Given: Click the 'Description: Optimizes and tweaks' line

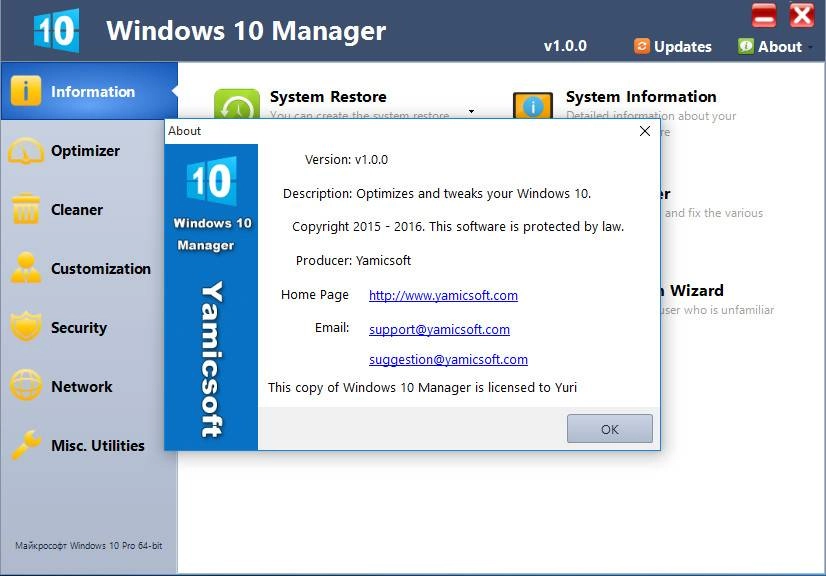Looking at the screenshot, I should click(437, 193).
